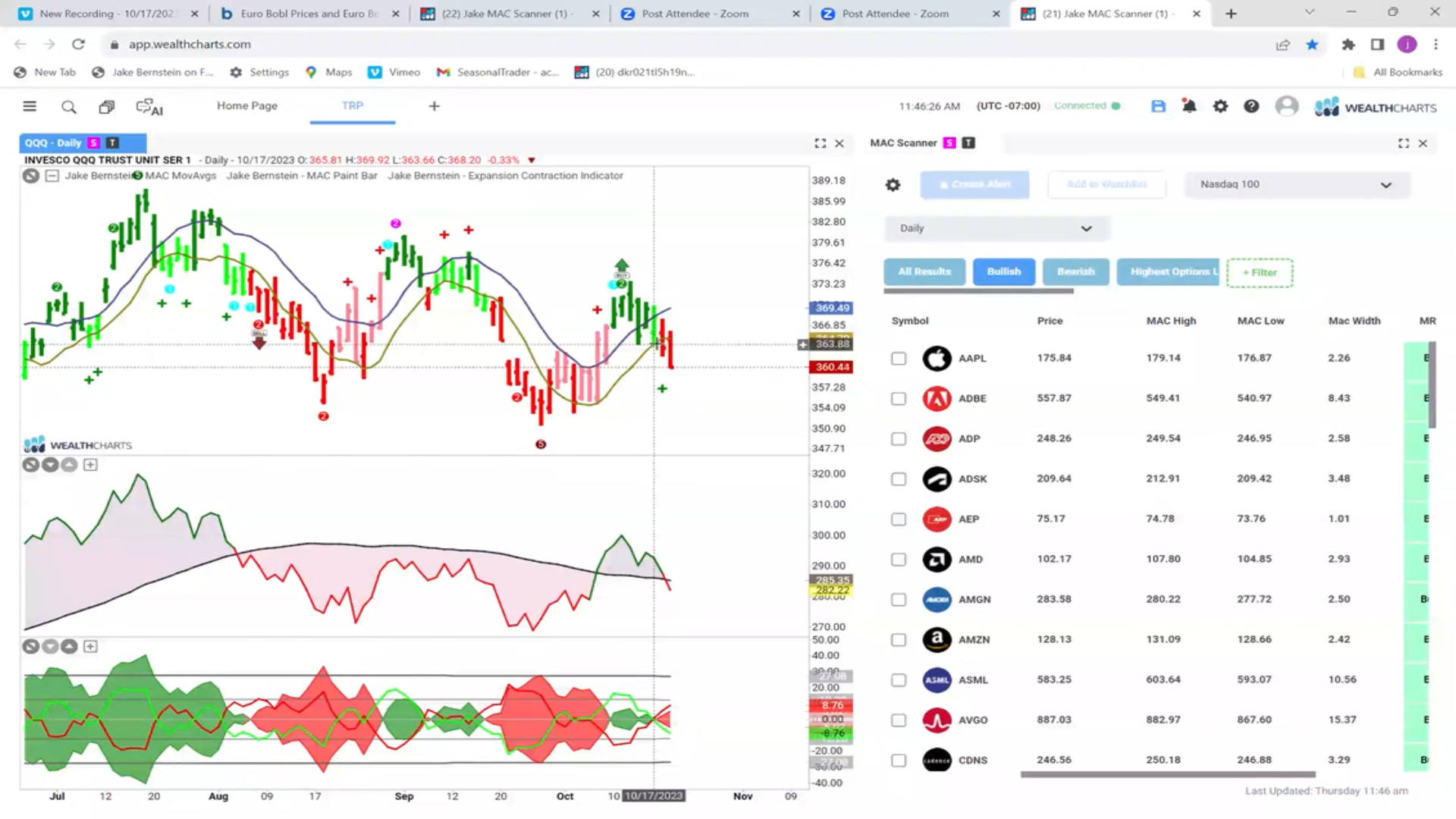Screen dimensions: 1456x819
Task: Click the T badge beside MAC Scanner
Action: tap(968, 143)
